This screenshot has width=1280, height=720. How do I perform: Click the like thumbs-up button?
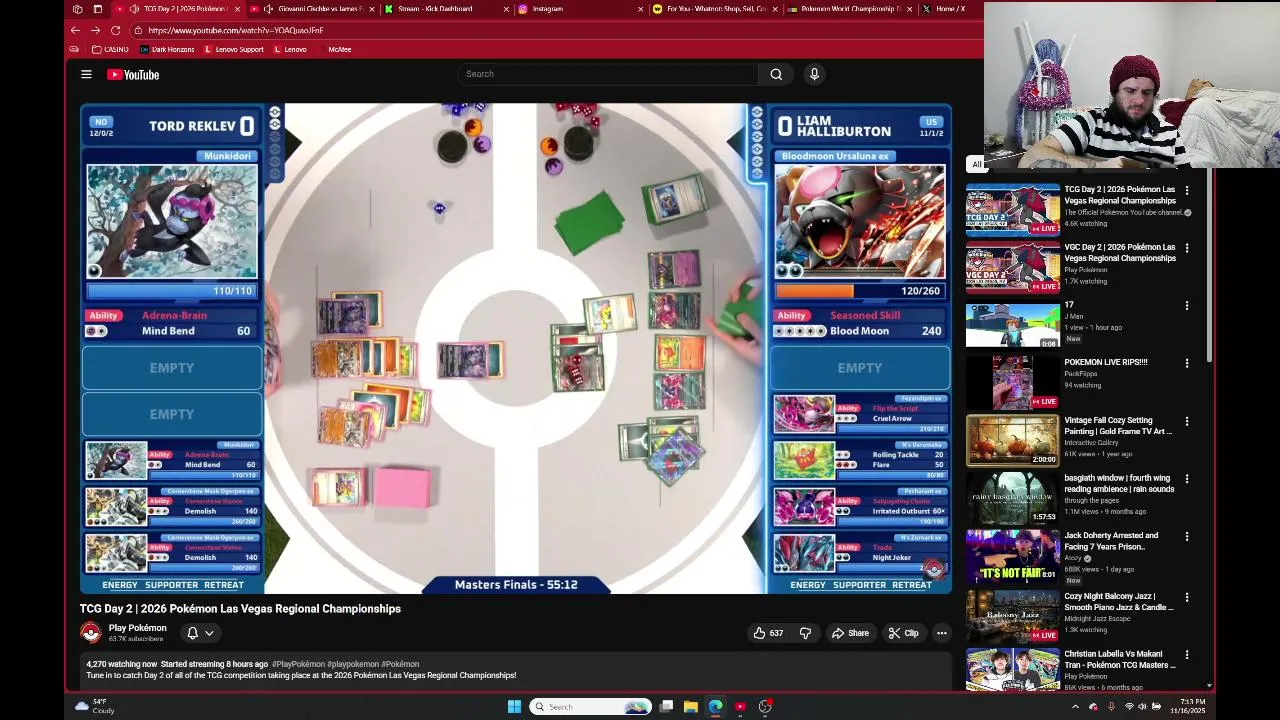pyautogui.click(x=767, y=633)
